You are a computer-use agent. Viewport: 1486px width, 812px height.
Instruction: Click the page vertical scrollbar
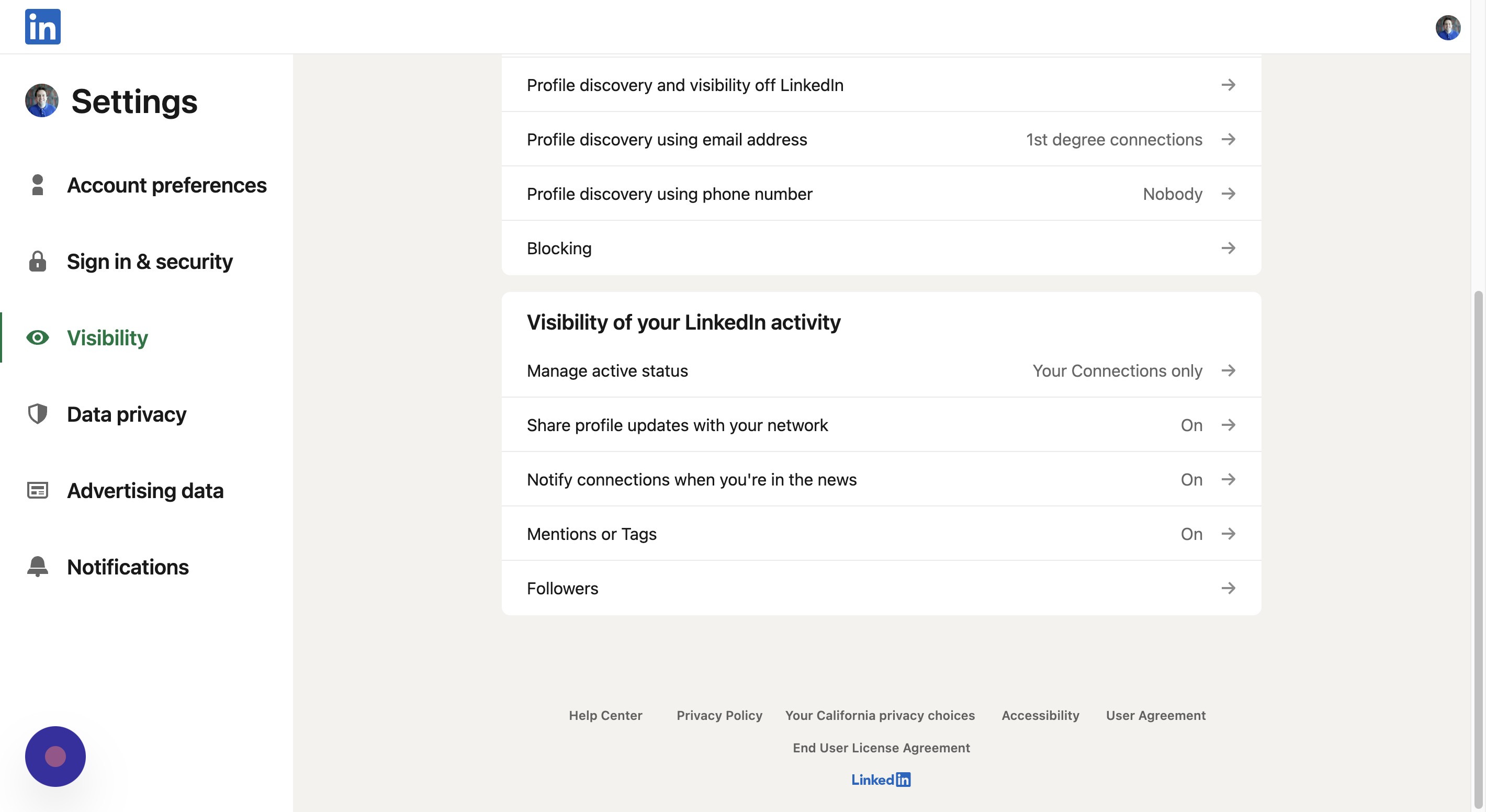1480,548
